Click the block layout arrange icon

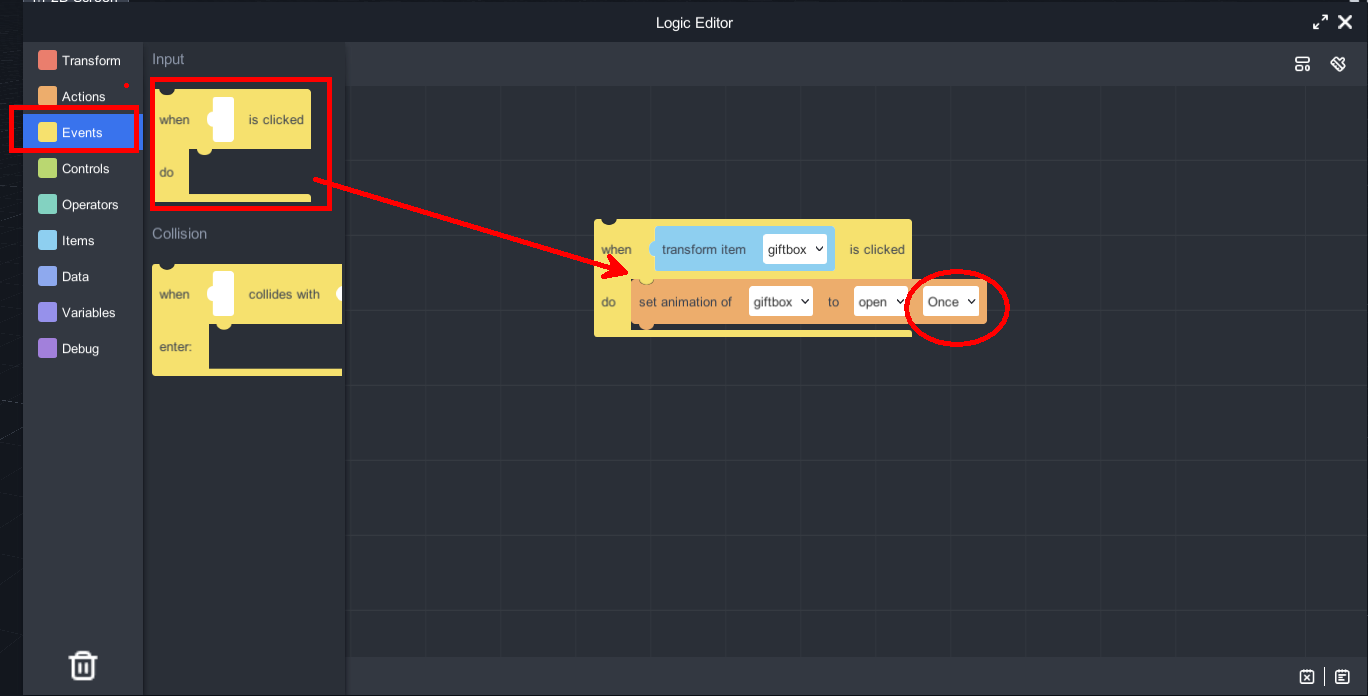1302,64
